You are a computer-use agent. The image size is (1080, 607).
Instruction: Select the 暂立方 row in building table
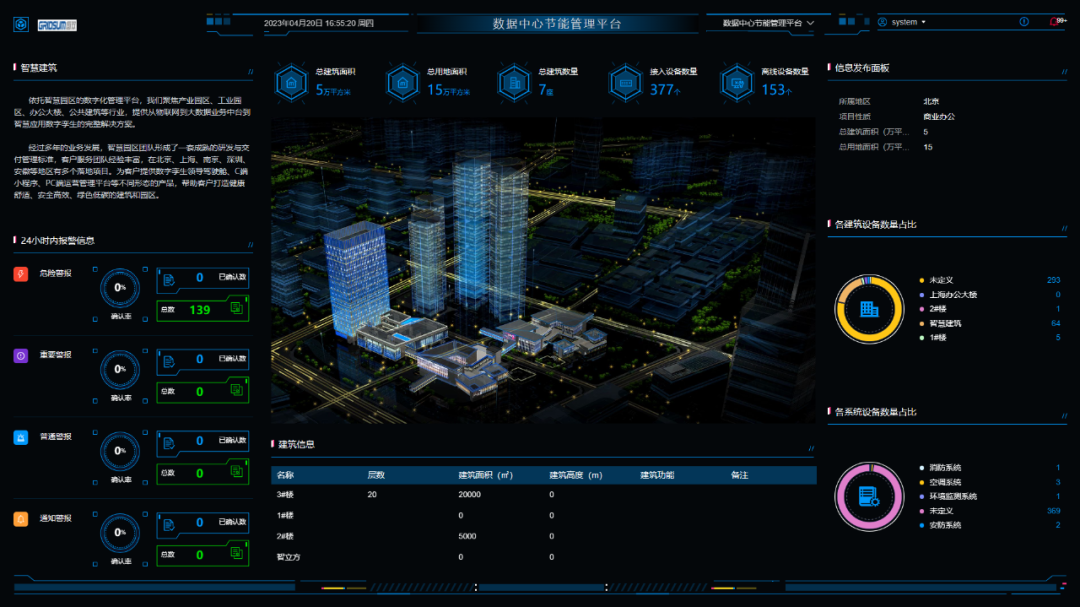click(x=543, y=557)
